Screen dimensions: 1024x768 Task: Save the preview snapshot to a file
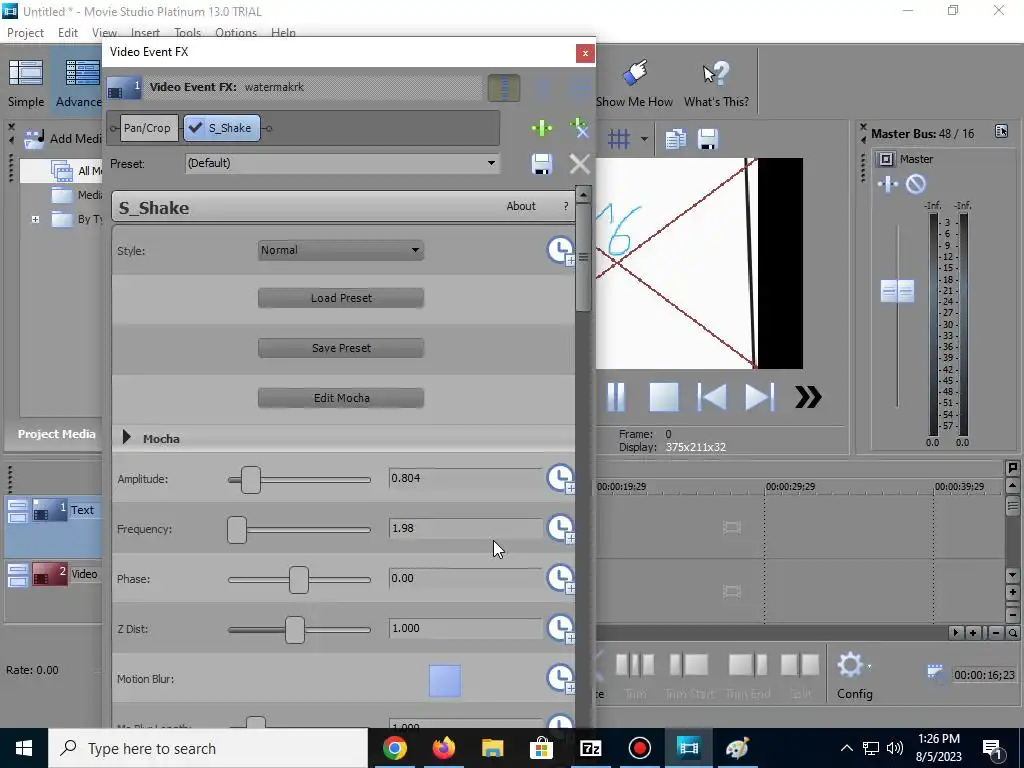point(708,138)
